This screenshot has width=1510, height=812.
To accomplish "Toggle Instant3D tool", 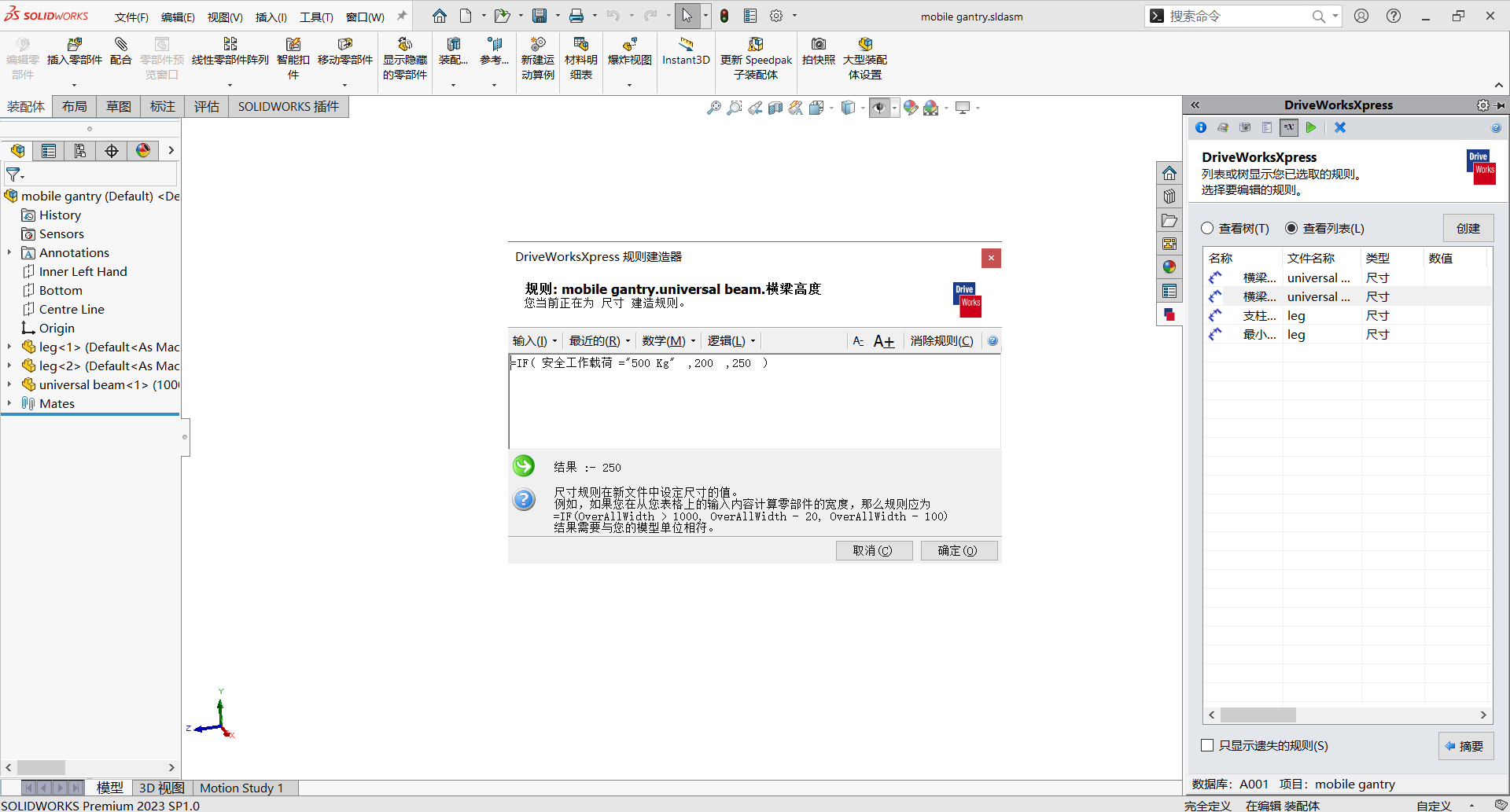I will tap(686, 52).
